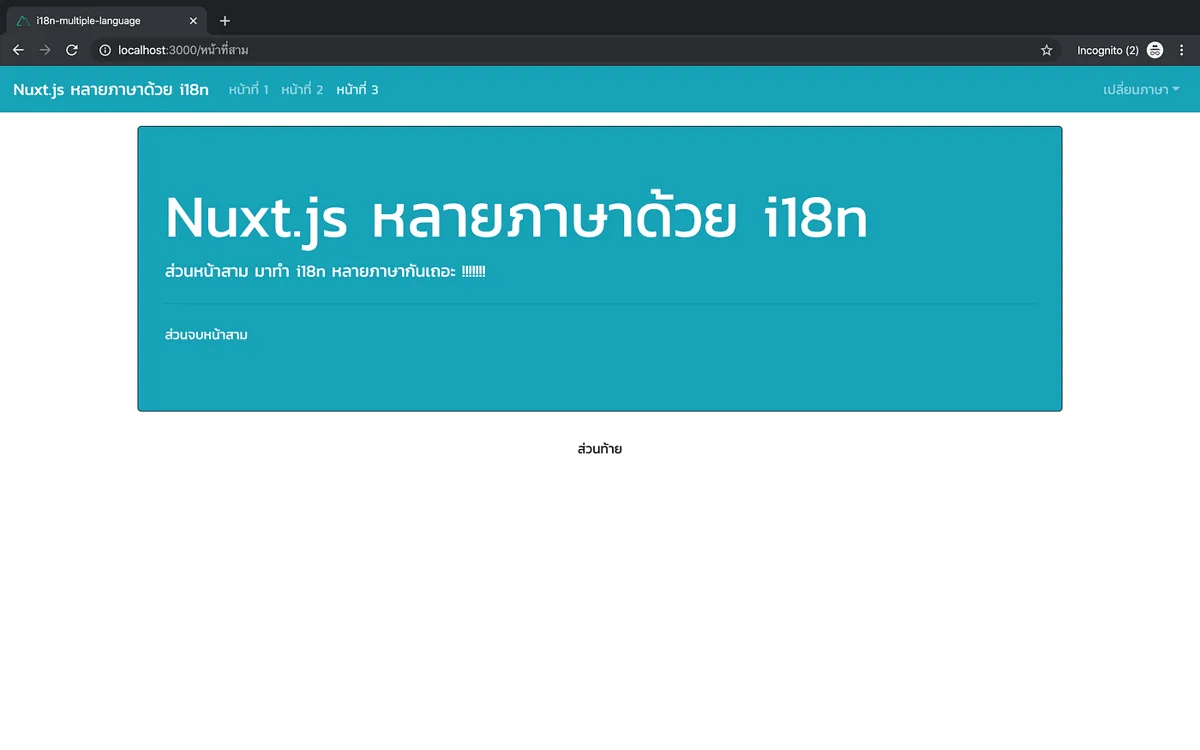This screenshot has width=1200, height=750.
Task: Click the forward navigation arrow
Action: pos(45,50)
